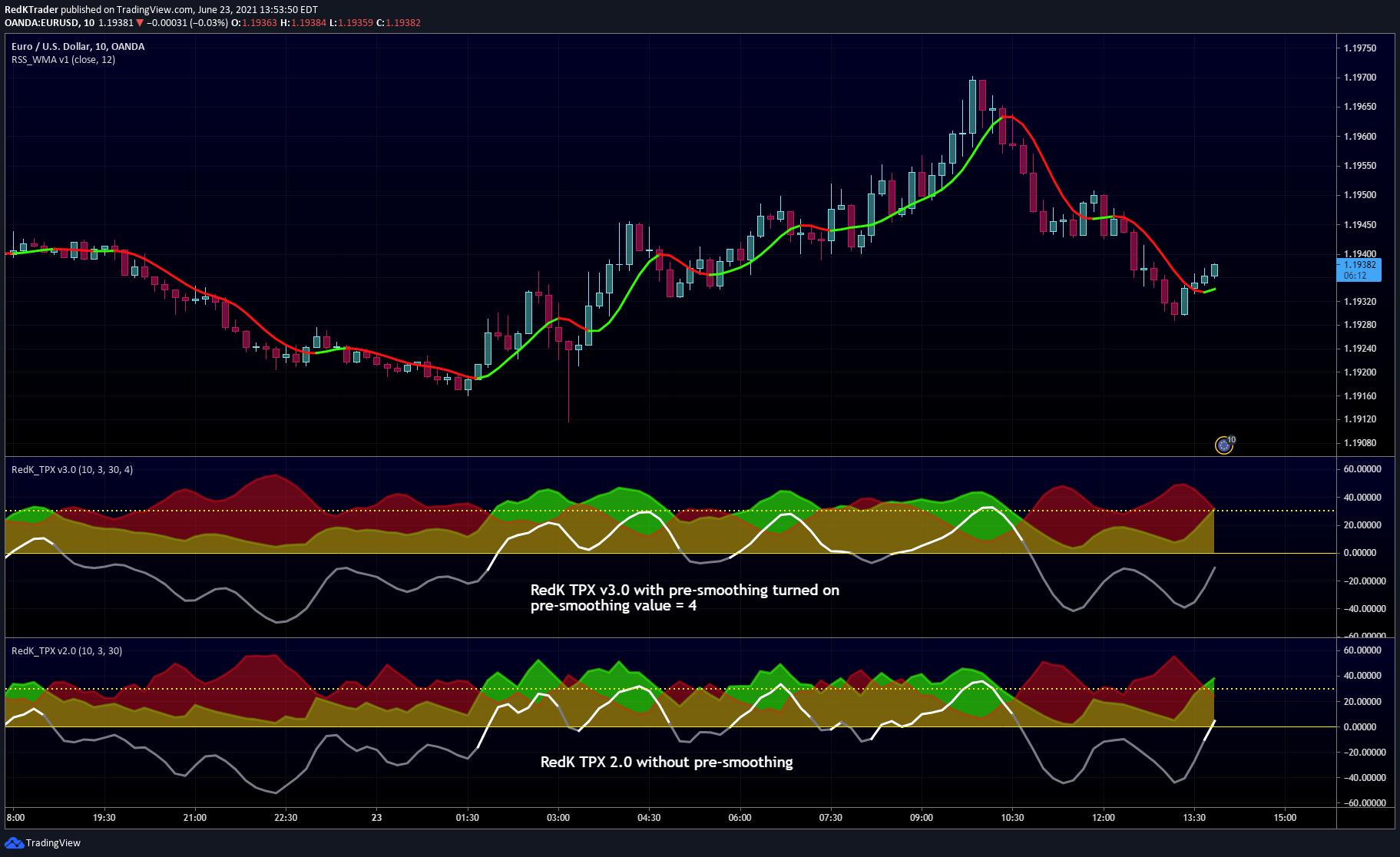The height and width of the screenshot is (857, 1400).
Task: Click the opening price value O:1.19363
Action: coord(254,23)
